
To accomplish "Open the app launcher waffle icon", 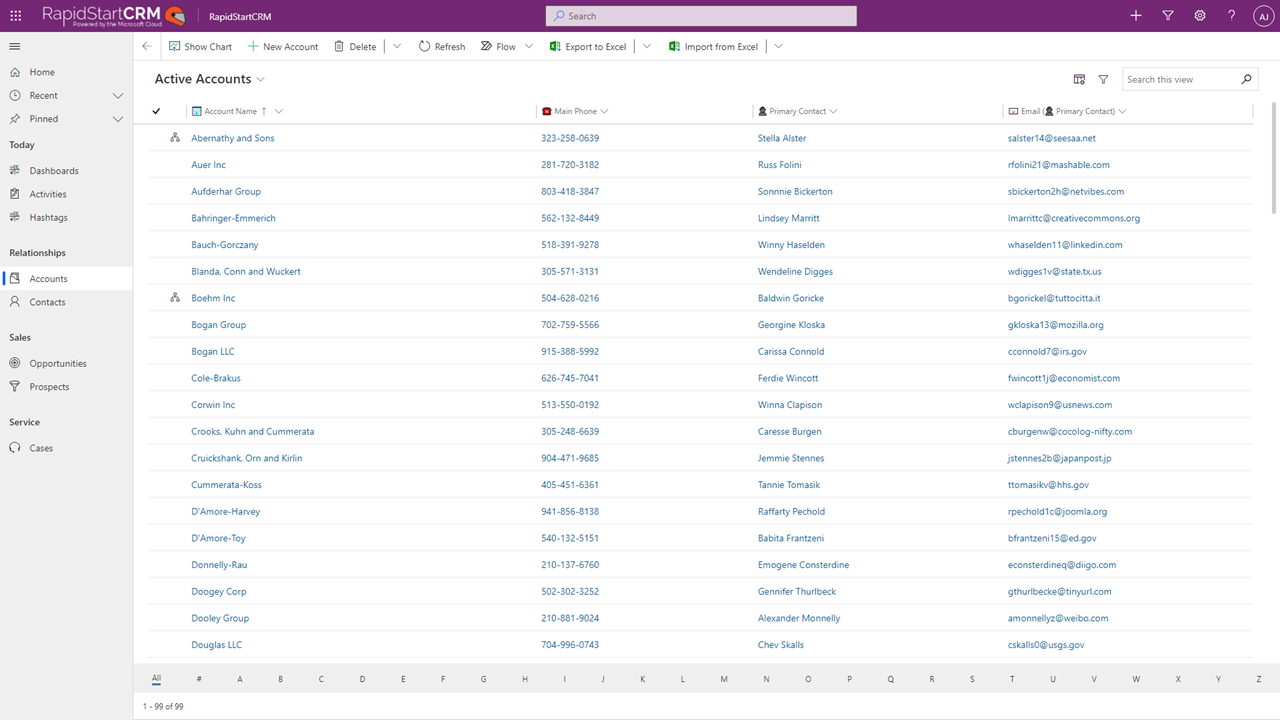I will point(15,15).
